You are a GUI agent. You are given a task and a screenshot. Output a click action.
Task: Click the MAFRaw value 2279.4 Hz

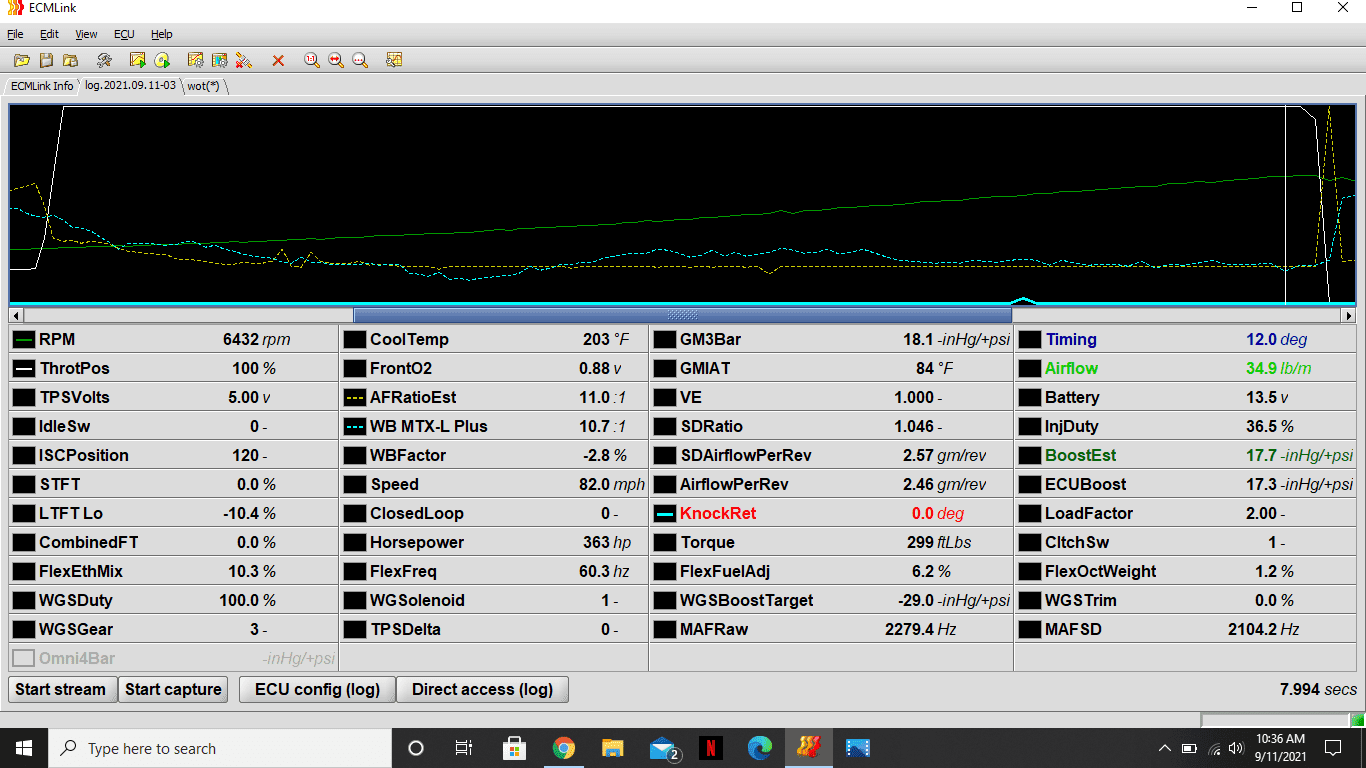921,630
